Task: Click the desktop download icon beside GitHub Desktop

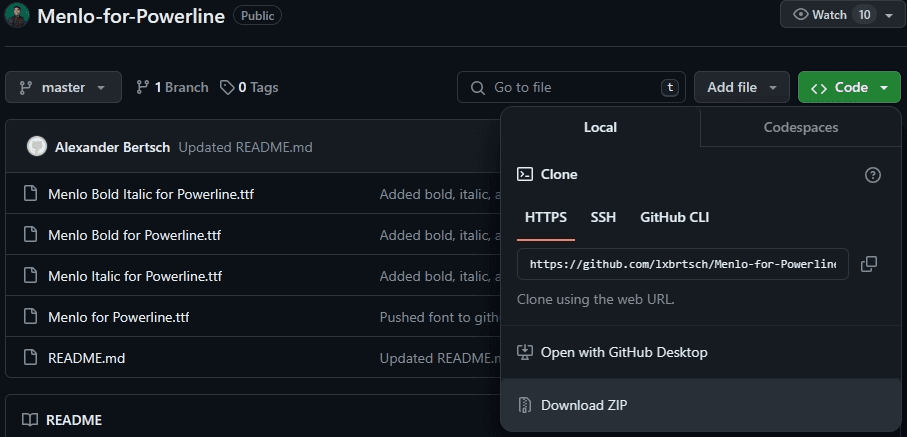Action: coord(524,352)
